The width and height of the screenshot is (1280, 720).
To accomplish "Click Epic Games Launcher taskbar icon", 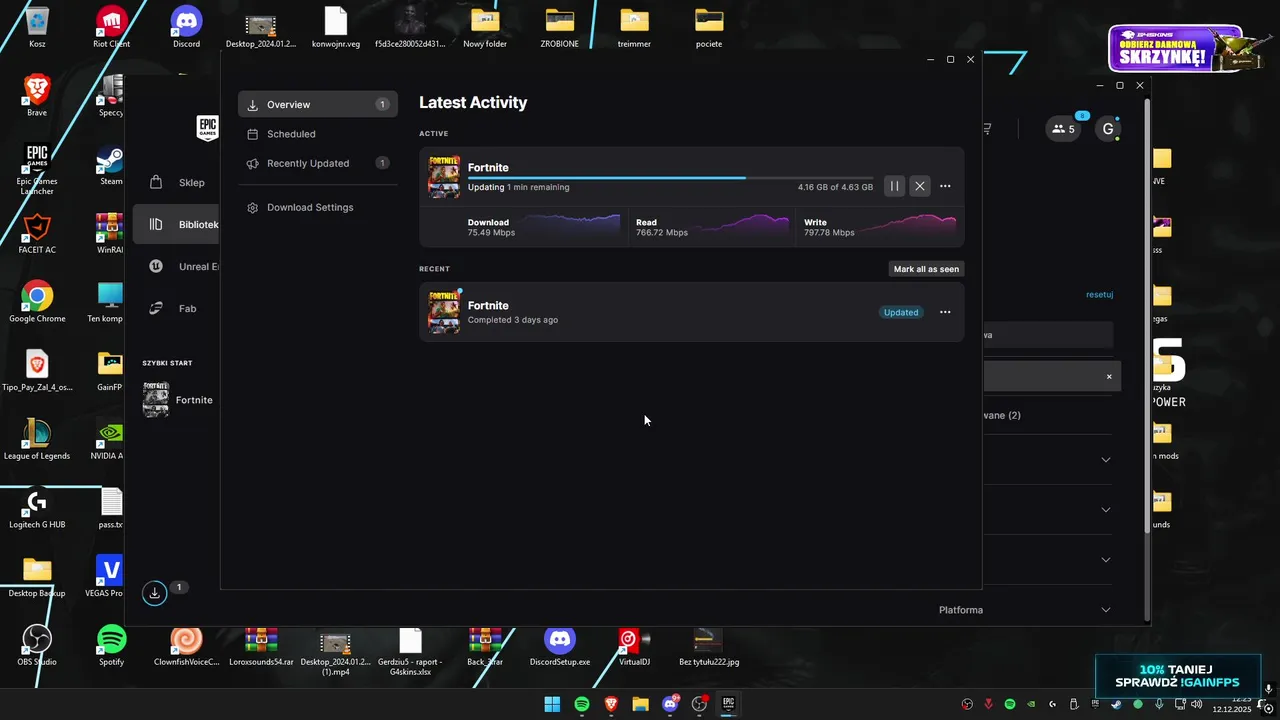I will tap(729, 704).
